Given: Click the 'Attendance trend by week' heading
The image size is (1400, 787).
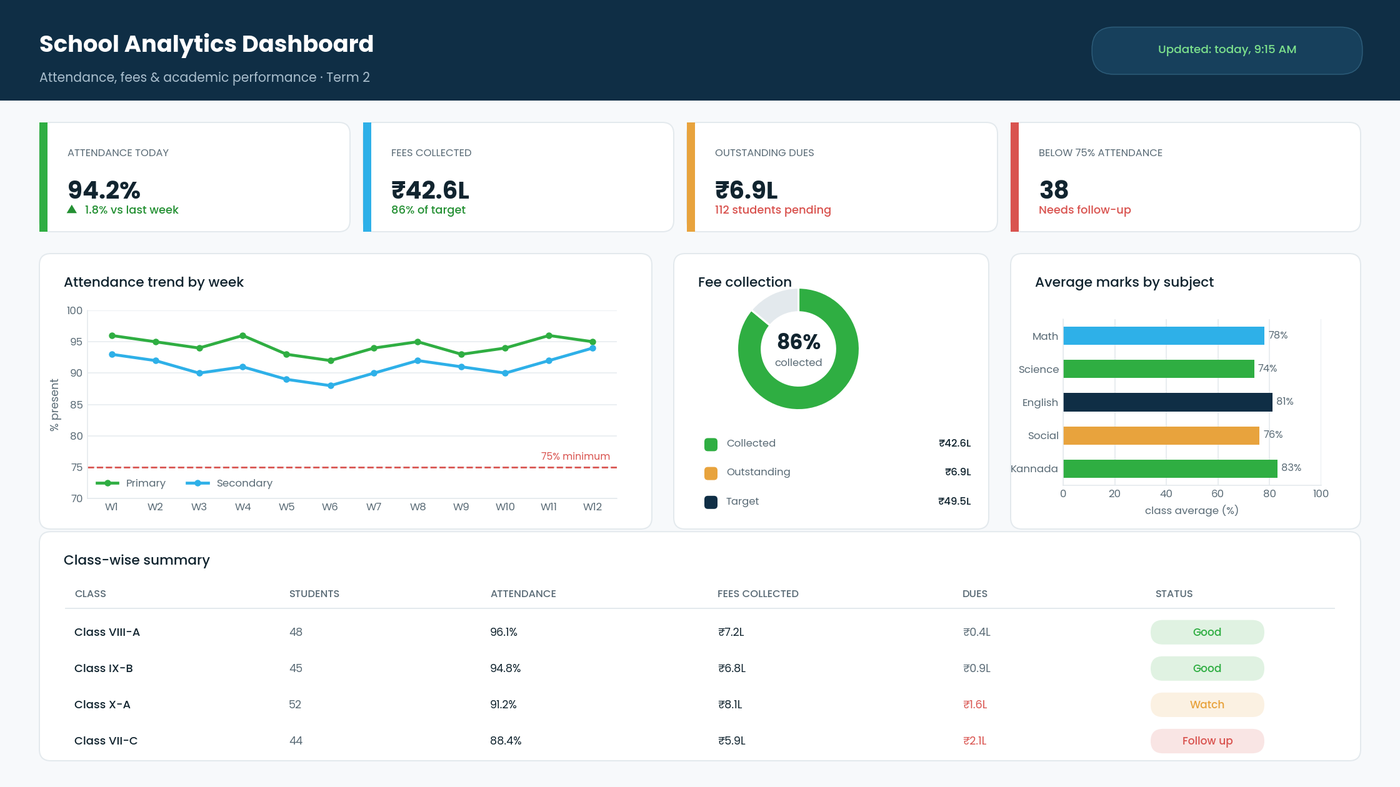Looking at the screenshot, I should coord(154,282).
